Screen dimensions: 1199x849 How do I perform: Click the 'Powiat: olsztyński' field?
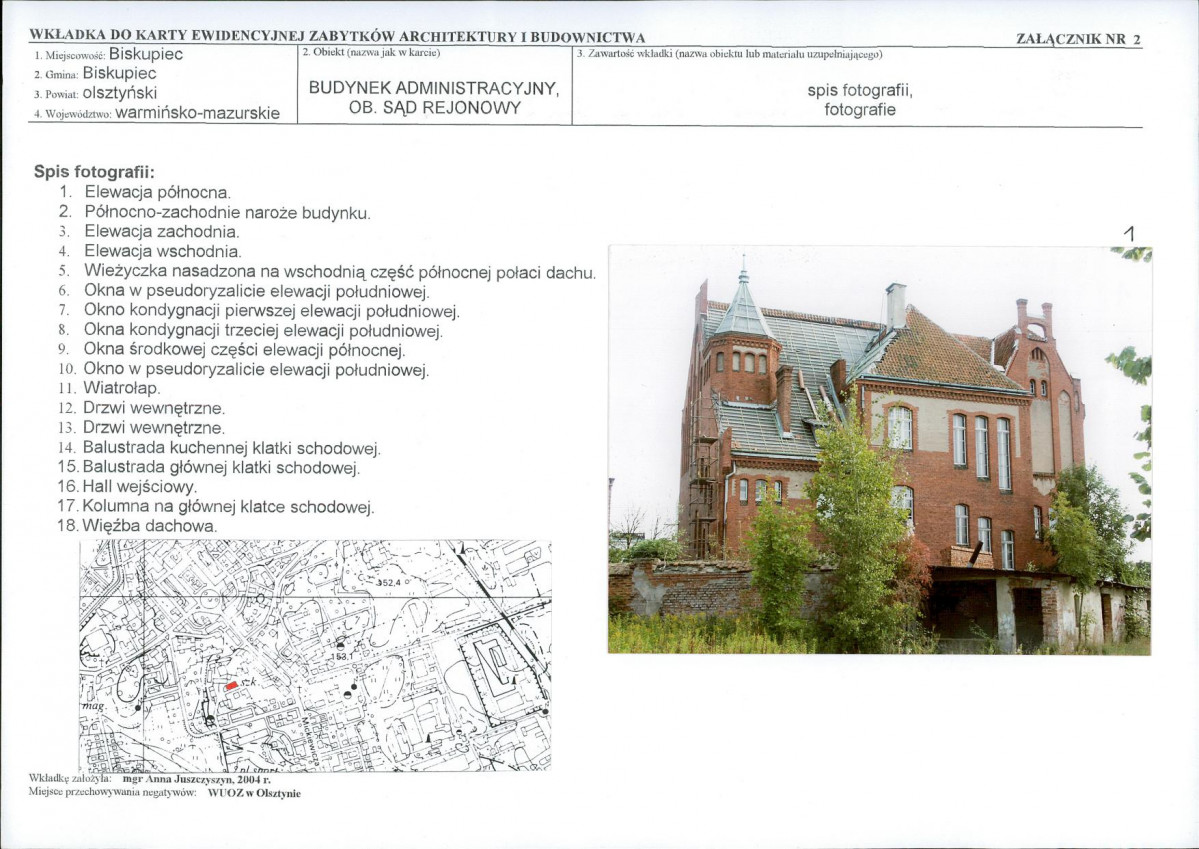96,93
